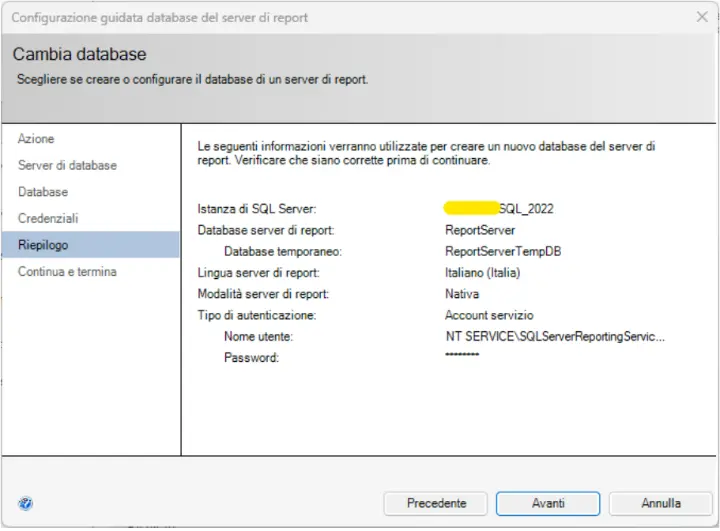Click the Database server di report label

(x=266, y=230)
